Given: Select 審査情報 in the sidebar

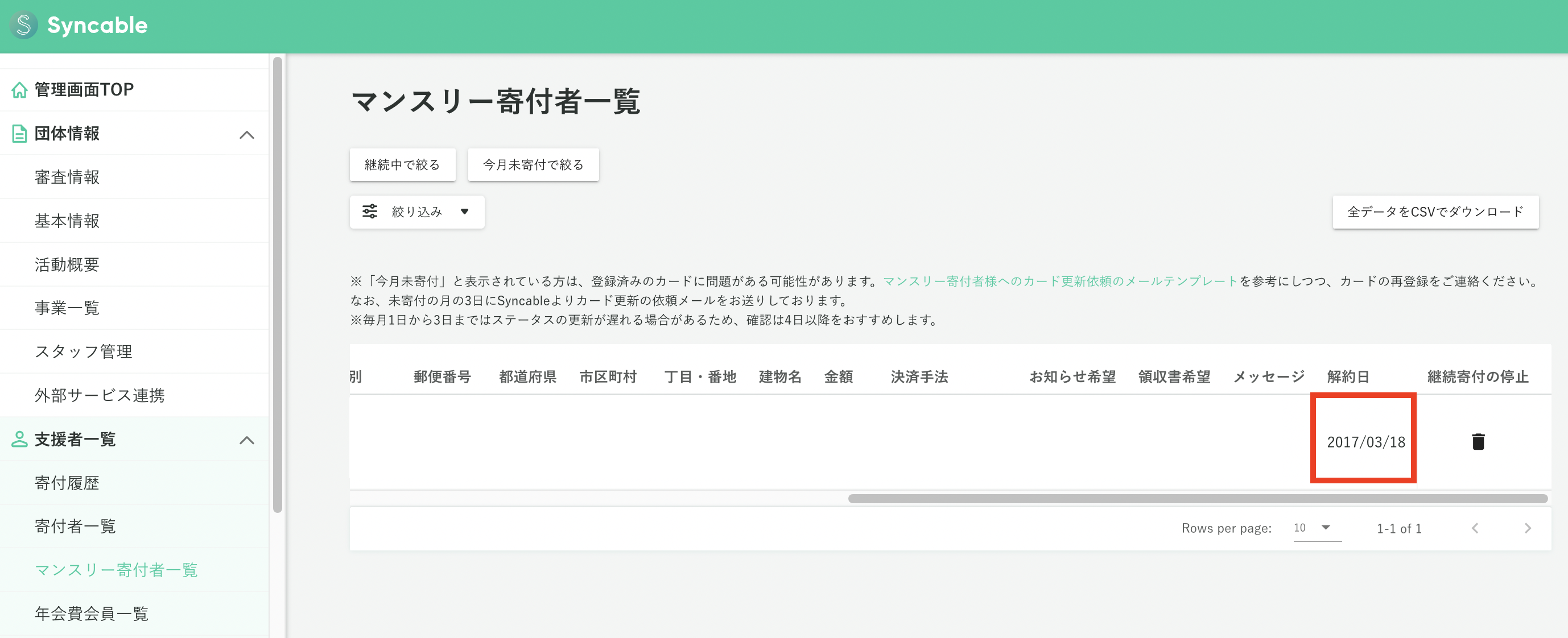Looking at the screenshot, I should tap(68, 177).
